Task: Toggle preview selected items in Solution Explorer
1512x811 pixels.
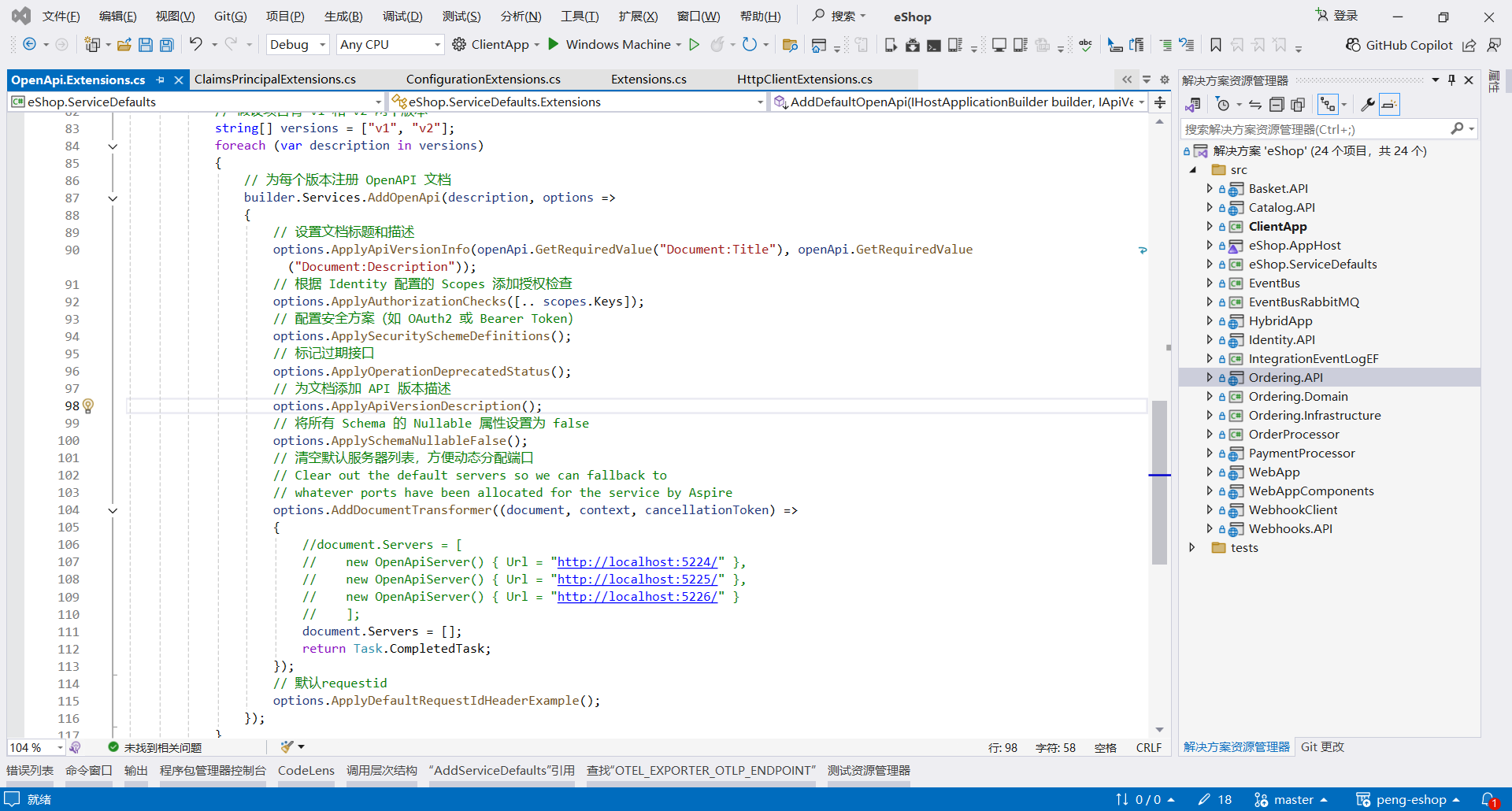Action: pyautogui.click(x=1389, y=105)
